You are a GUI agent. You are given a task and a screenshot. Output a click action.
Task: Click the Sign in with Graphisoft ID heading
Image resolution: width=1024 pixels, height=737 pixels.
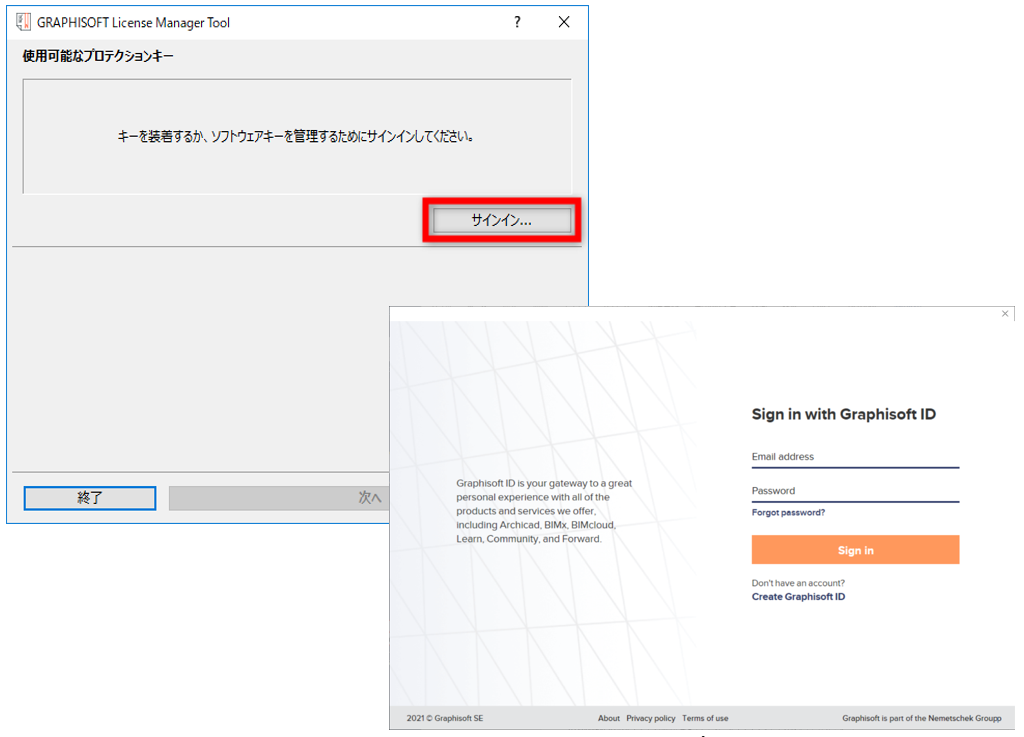(843, 414)
